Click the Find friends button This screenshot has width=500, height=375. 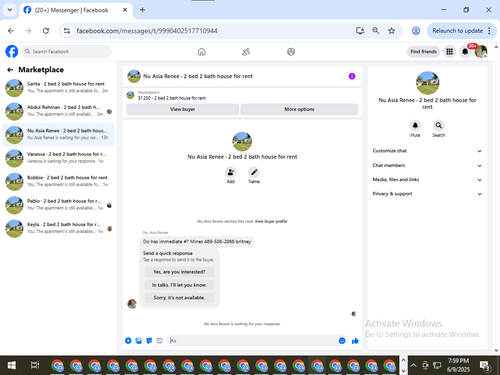[x=423, y=52]
